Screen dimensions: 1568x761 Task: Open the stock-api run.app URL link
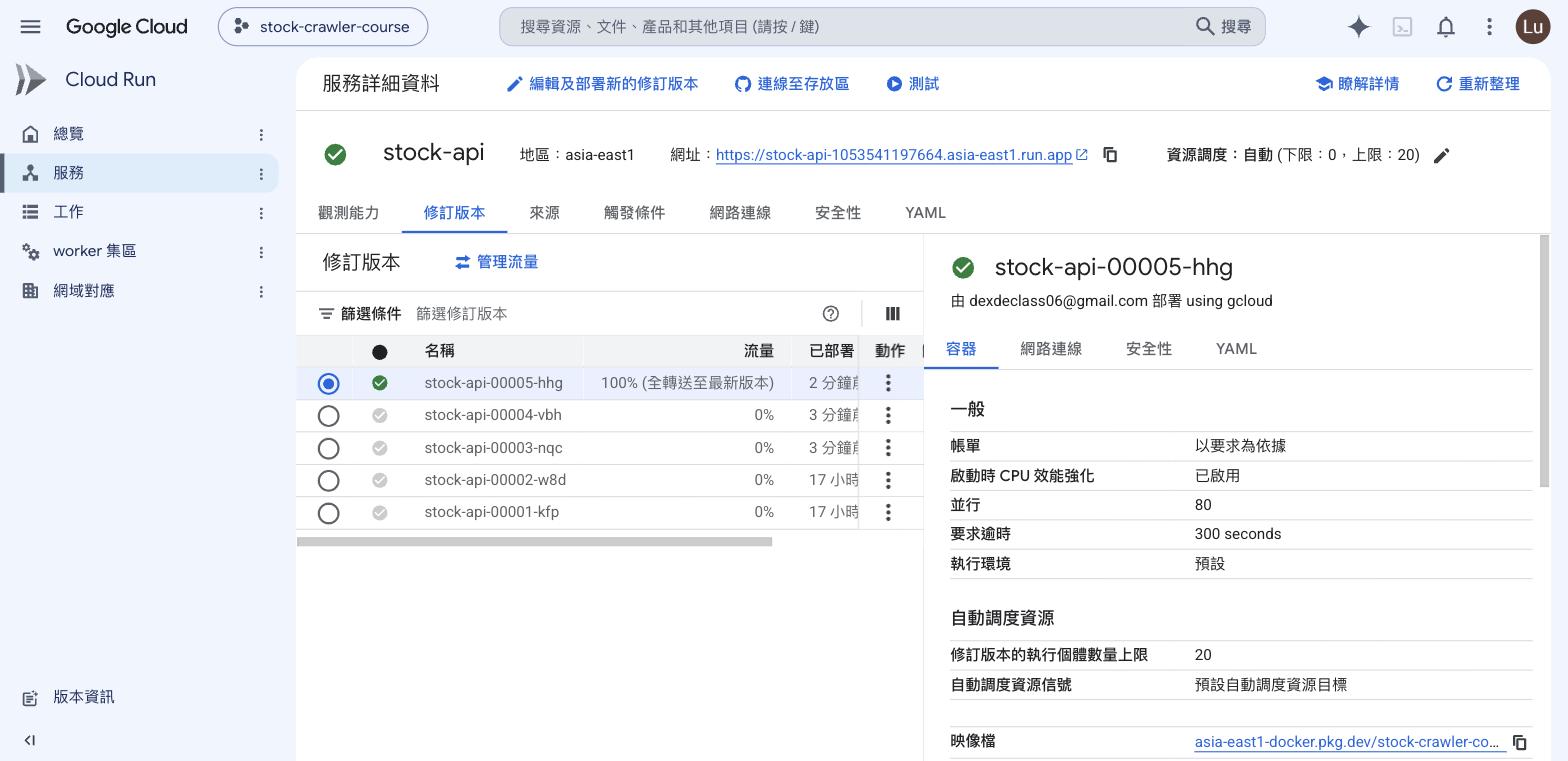tap(894, 155)
